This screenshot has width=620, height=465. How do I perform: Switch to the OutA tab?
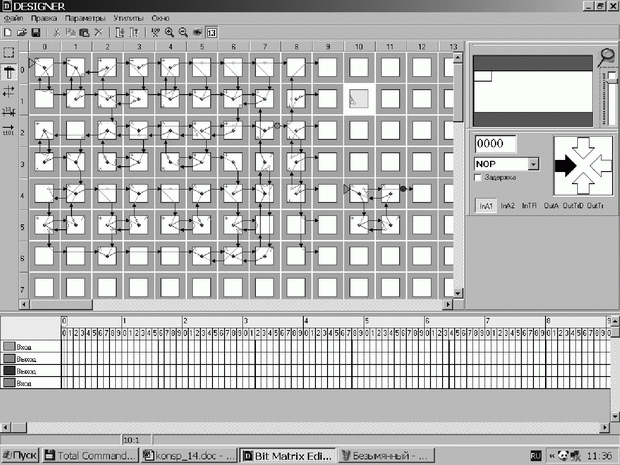[551, 204]
